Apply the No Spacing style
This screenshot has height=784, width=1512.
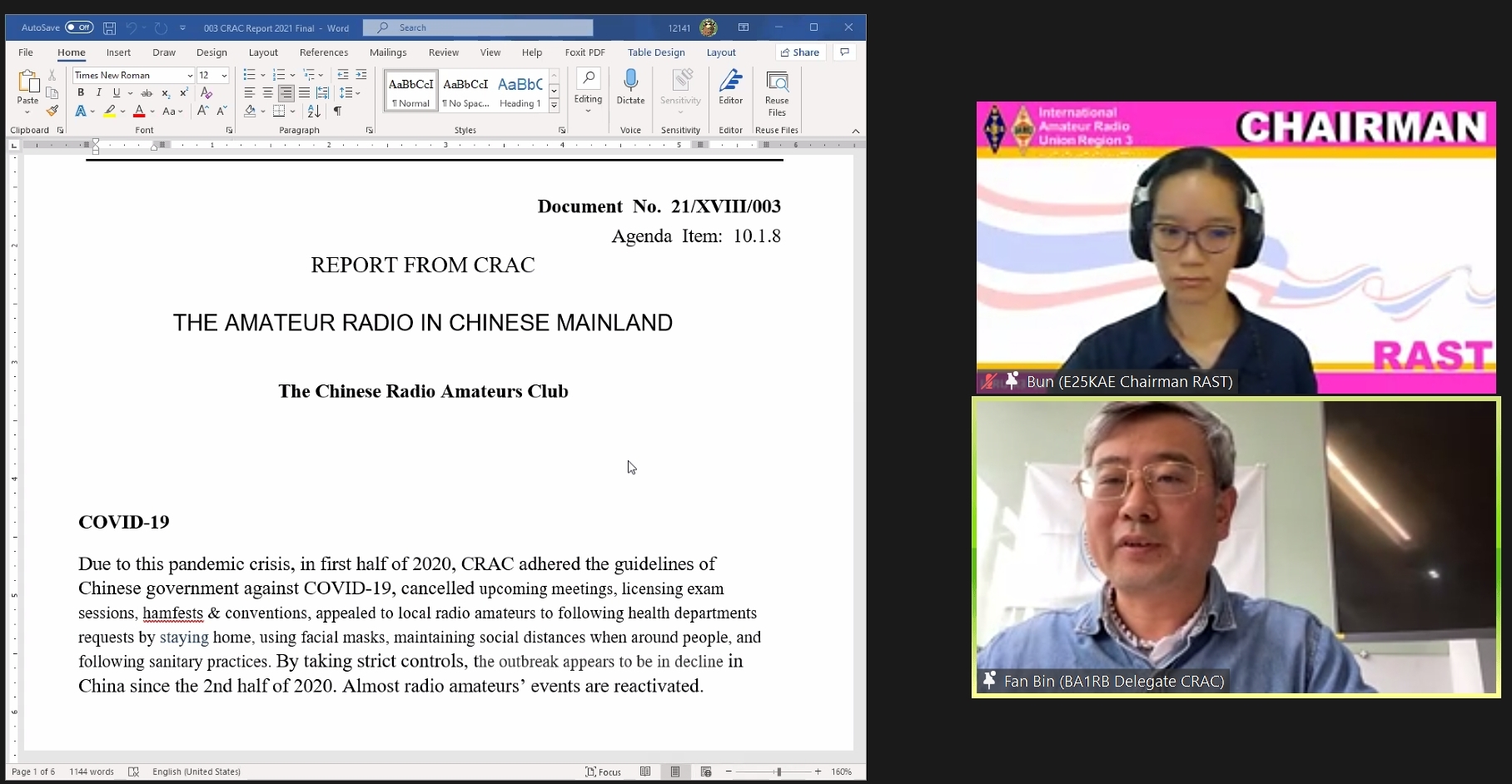(x=465, y=90)
